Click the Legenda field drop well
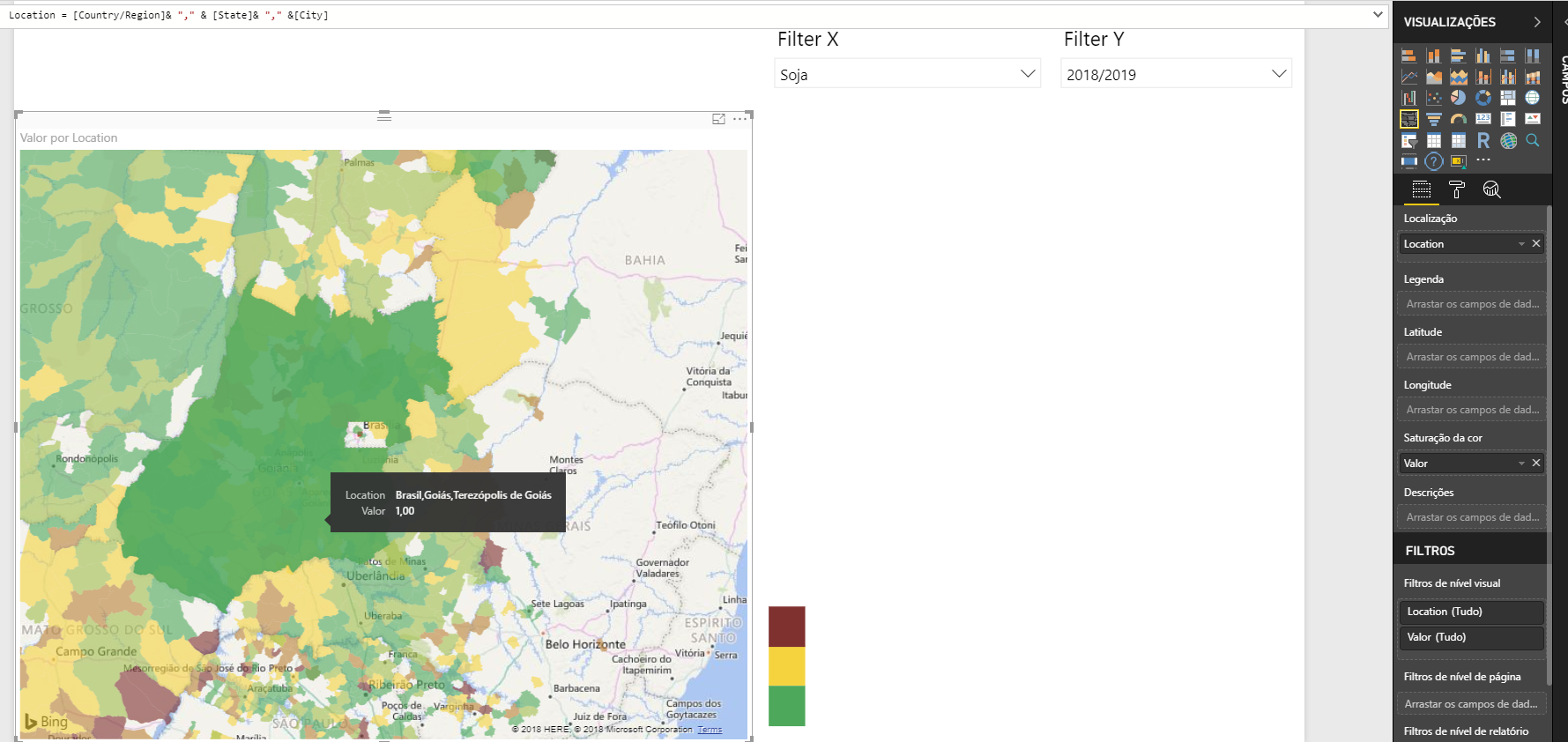The width and height of the screenshot is (1568, 742). click(1471, 304)
